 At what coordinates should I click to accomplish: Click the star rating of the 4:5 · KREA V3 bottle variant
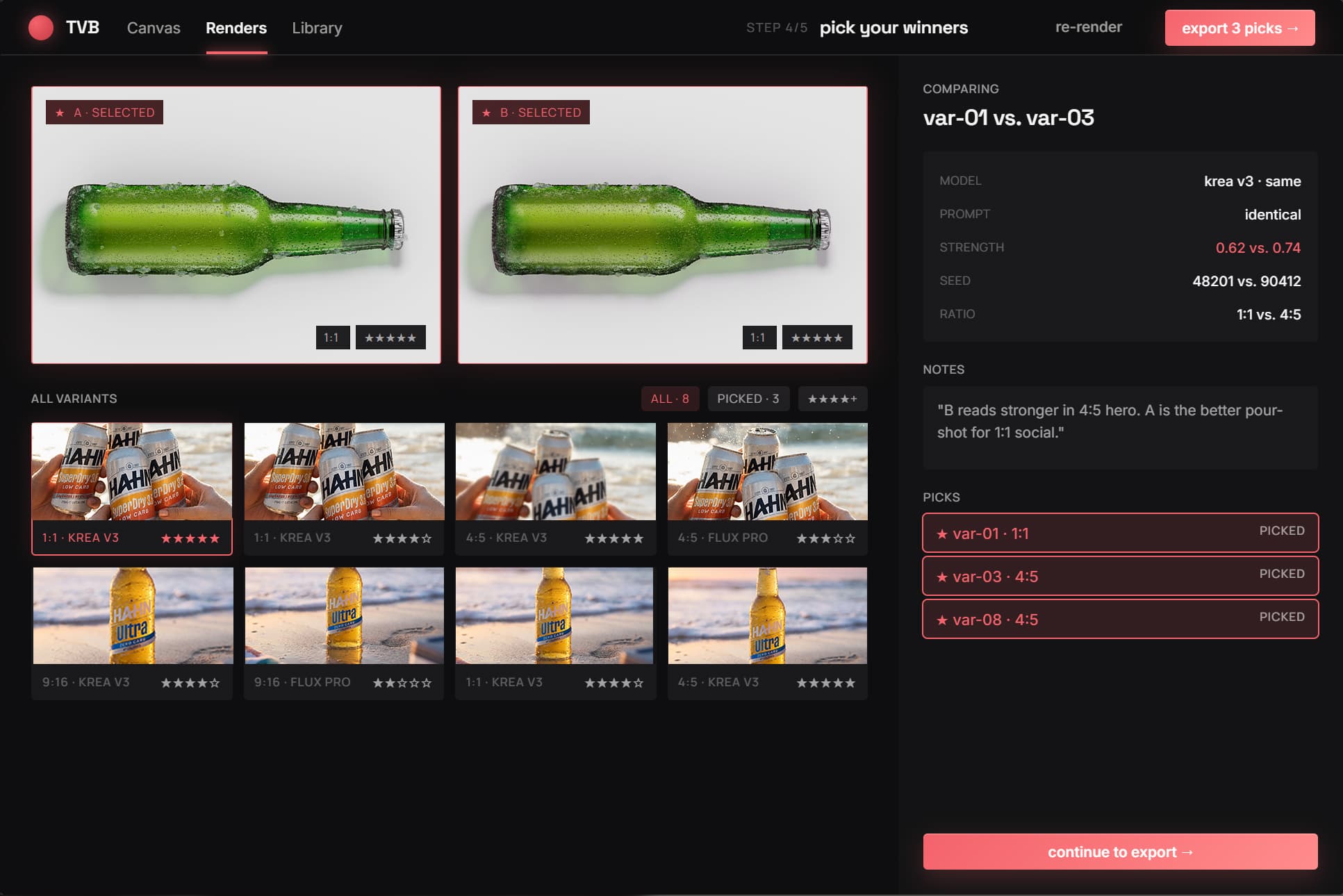pos(826,683)
